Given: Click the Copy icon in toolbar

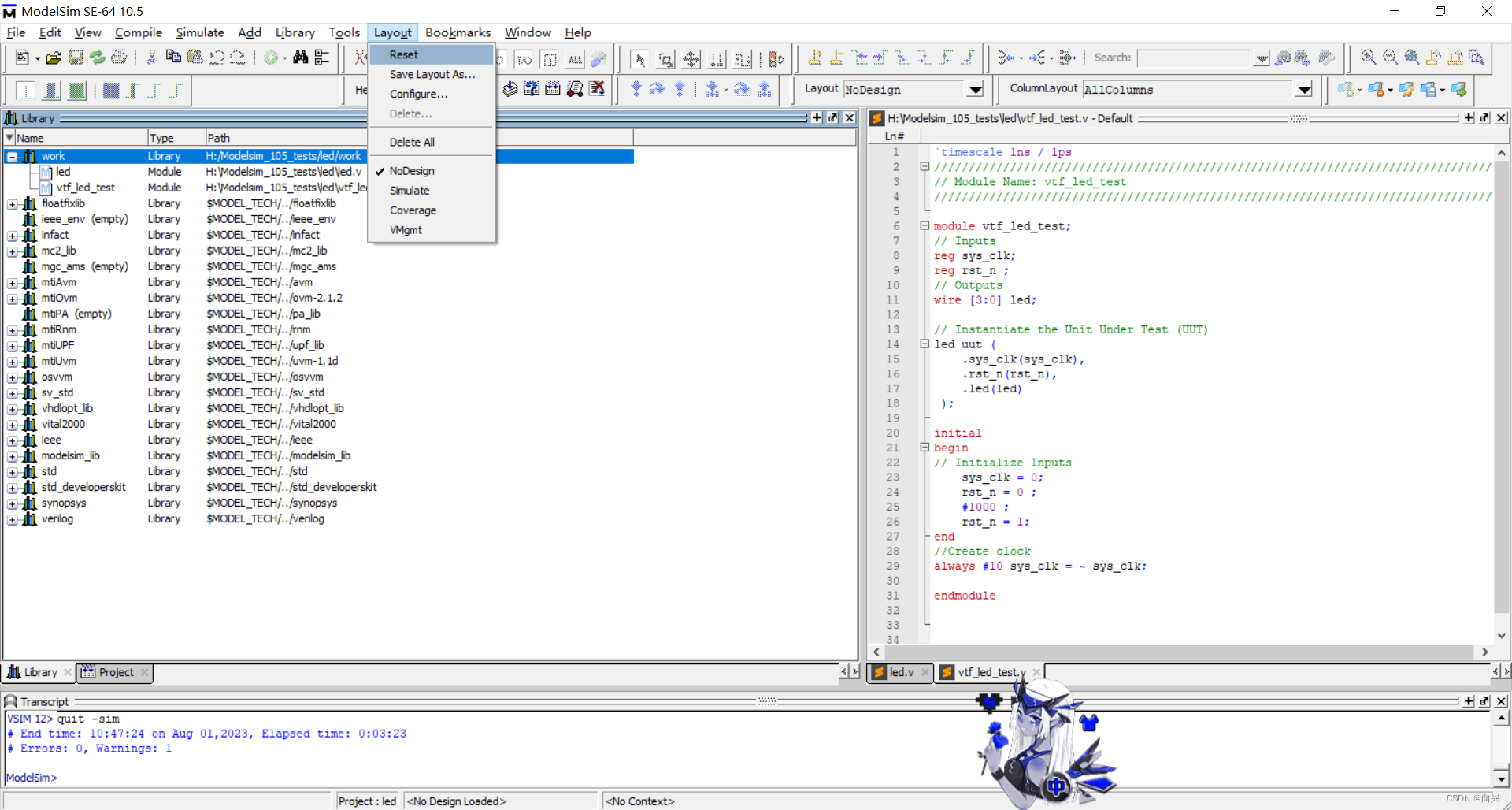Looking at the screenshot, I should [173, 58].
